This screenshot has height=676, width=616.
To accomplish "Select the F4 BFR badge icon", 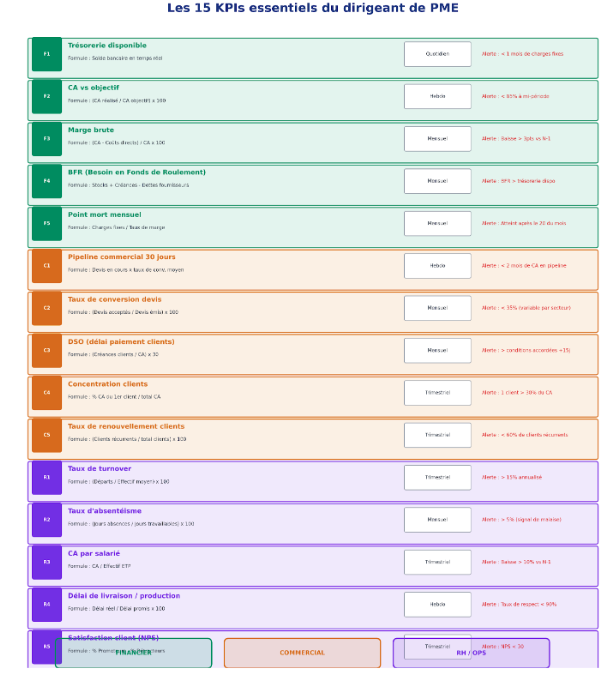I will tap(46, 181).
